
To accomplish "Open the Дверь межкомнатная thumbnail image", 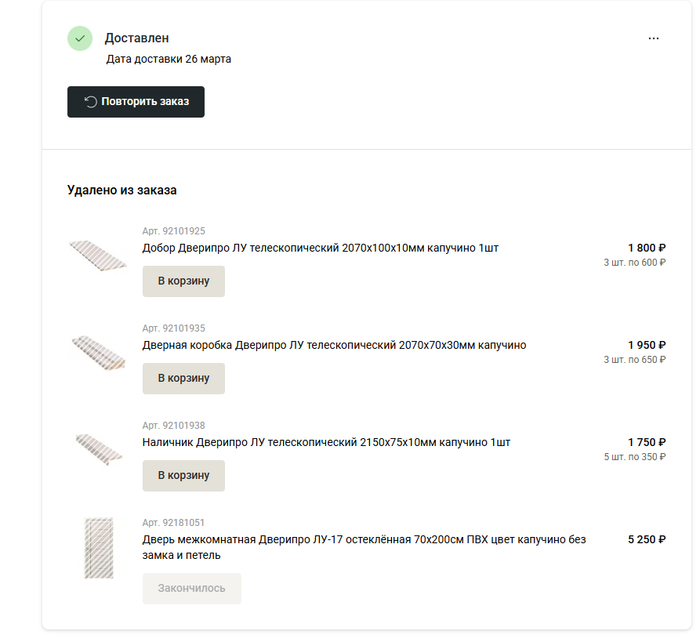I will pos(99,547).
